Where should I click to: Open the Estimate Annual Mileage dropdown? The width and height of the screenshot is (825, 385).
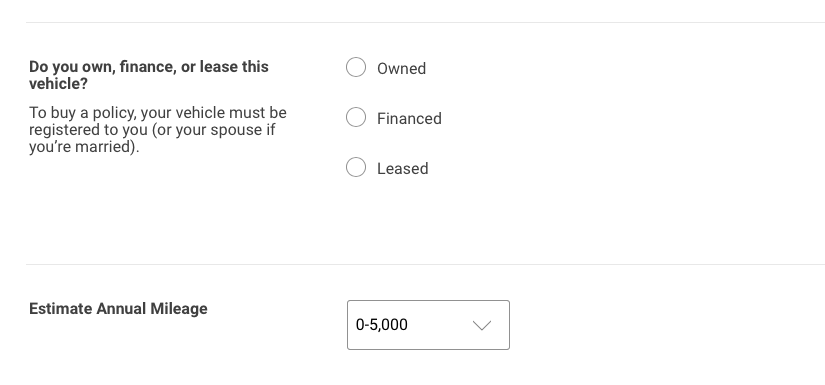(x=428, y=325)
